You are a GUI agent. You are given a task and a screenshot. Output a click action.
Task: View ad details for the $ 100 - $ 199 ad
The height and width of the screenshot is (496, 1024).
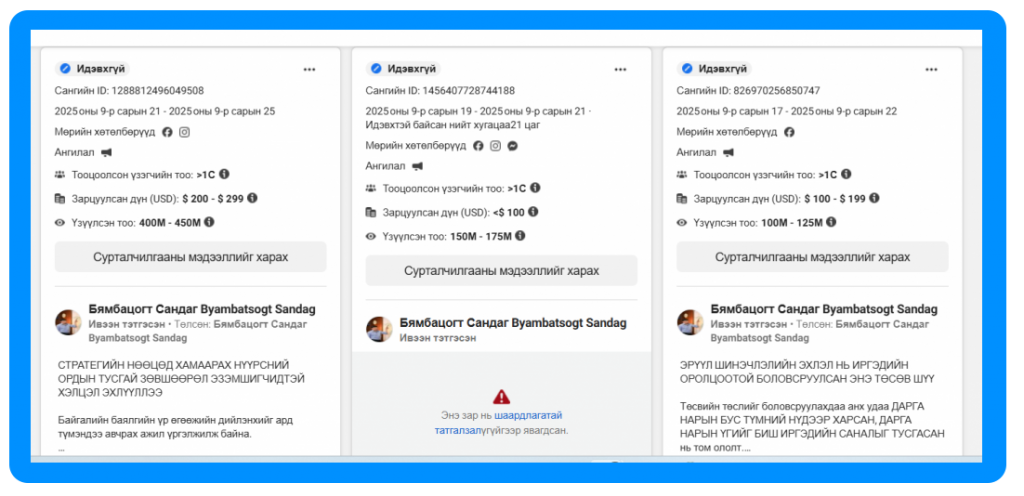point(812,257)
